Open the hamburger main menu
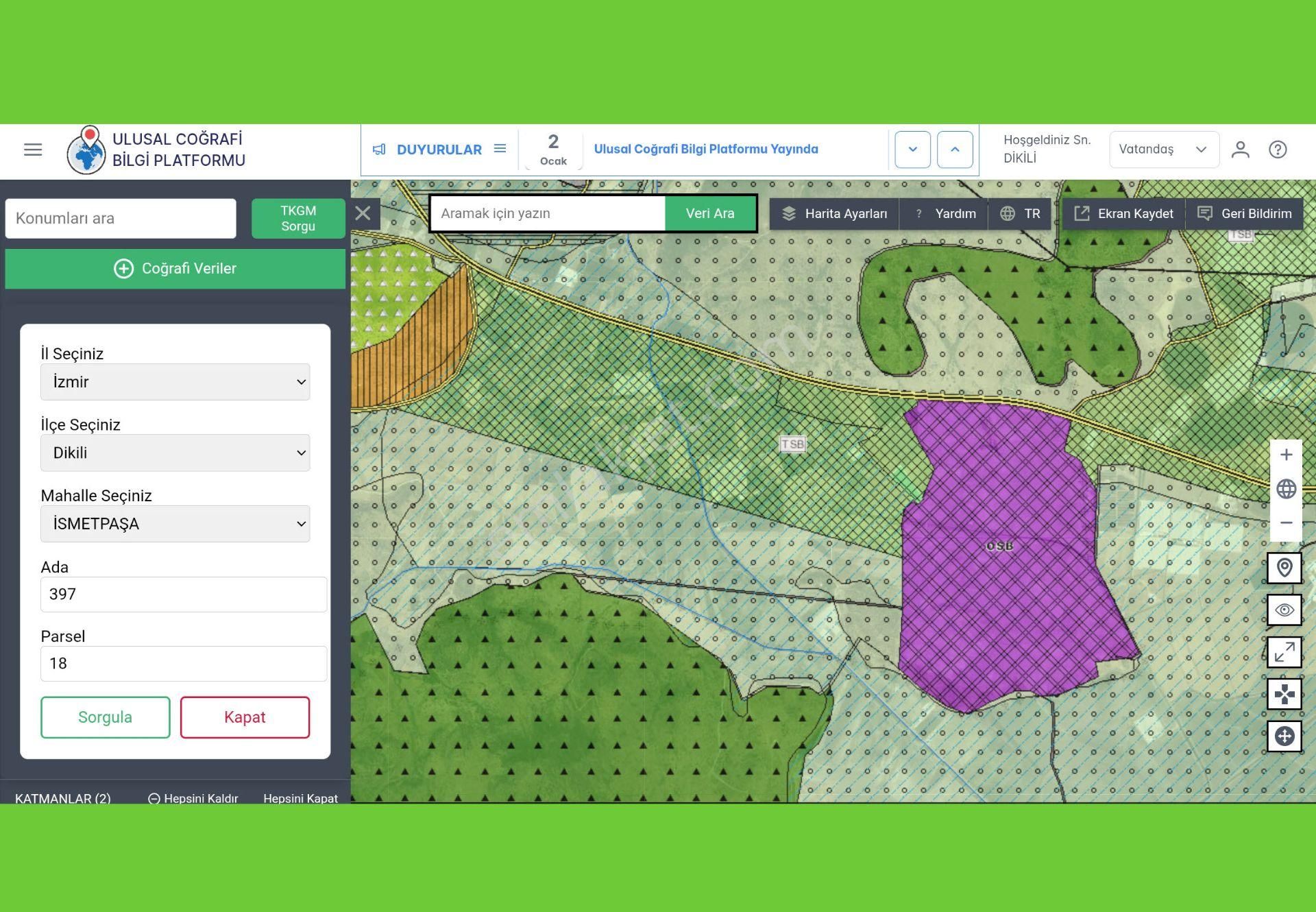This screenshot has height=912, width=1316. point(33,149)
